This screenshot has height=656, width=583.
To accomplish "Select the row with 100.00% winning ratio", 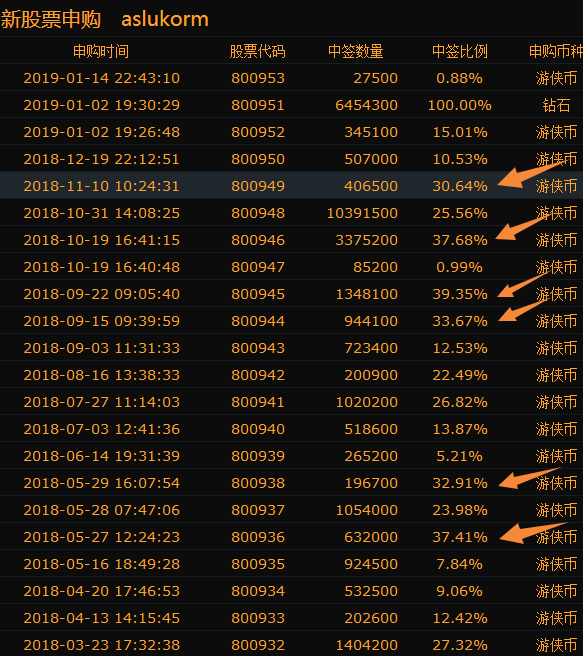I will coord(292,105).
